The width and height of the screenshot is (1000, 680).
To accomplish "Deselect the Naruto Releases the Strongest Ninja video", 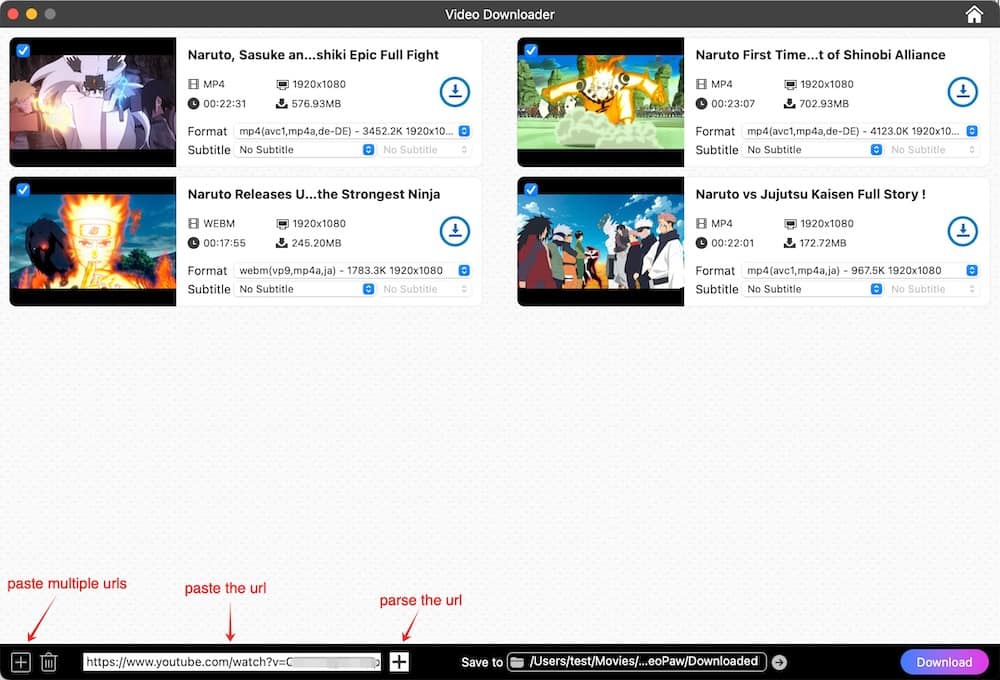I will (x=23, y=189).
